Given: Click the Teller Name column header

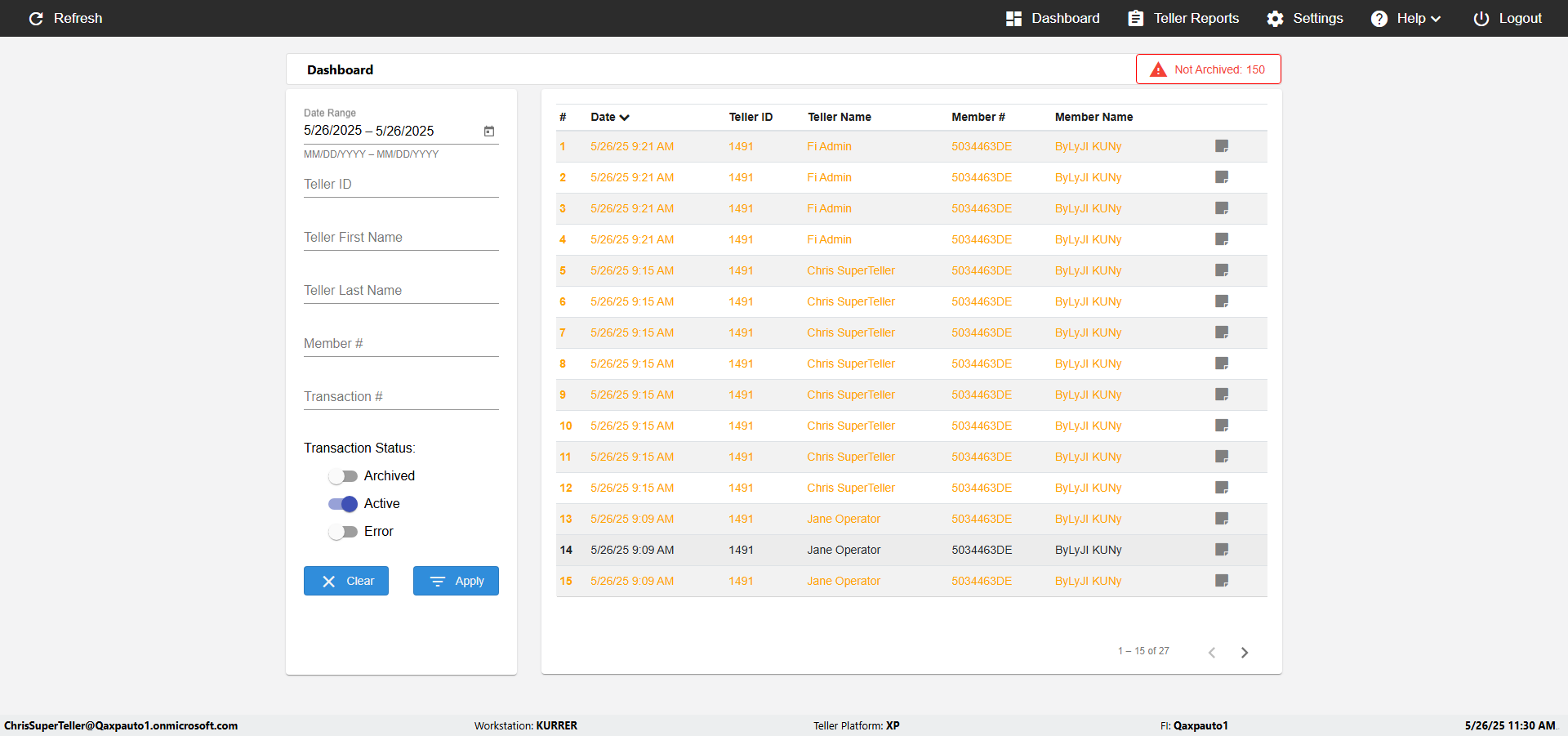Looking at the screenshot, I should point(840,117).
